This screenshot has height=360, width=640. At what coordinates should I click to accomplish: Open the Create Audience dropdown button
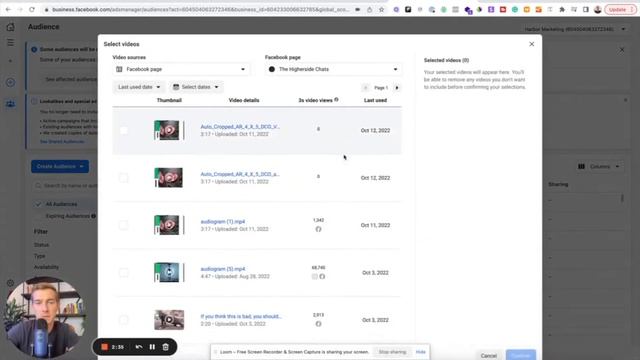coord(60,167)
